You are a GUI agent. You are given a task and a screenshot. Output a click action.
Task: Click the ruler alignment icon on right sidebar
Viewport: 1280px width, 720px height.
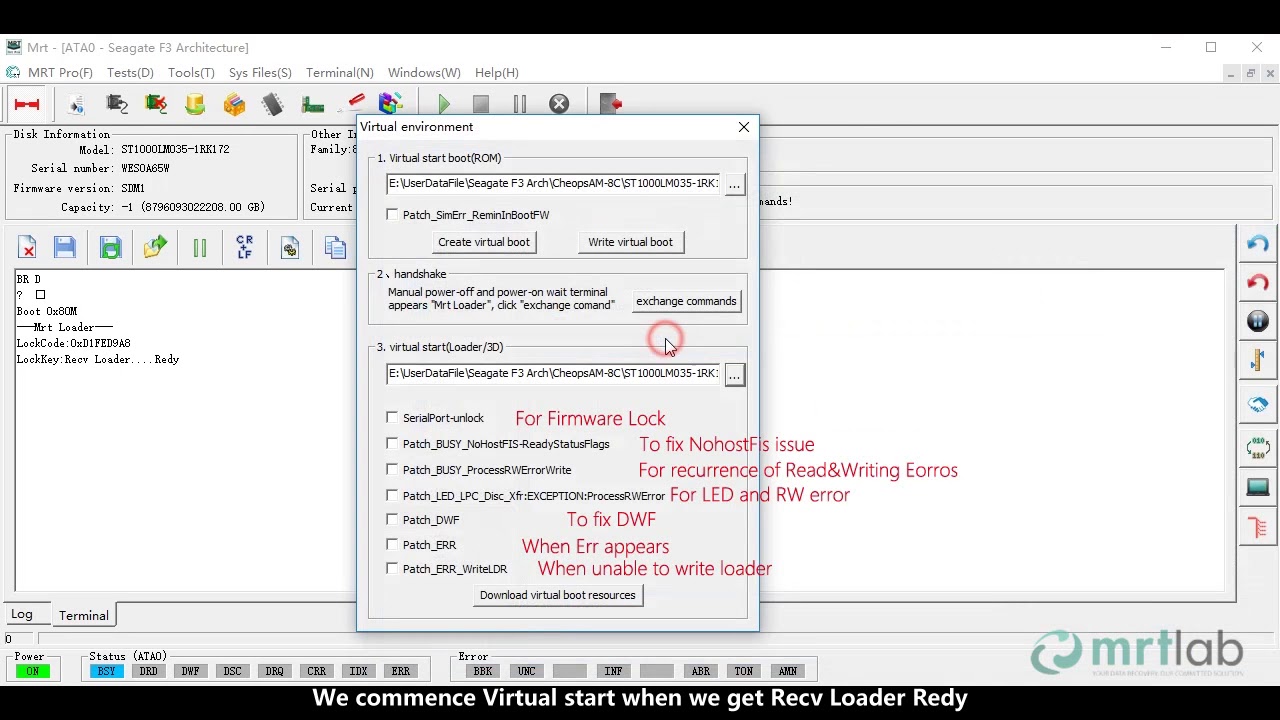click(1258, 361)
